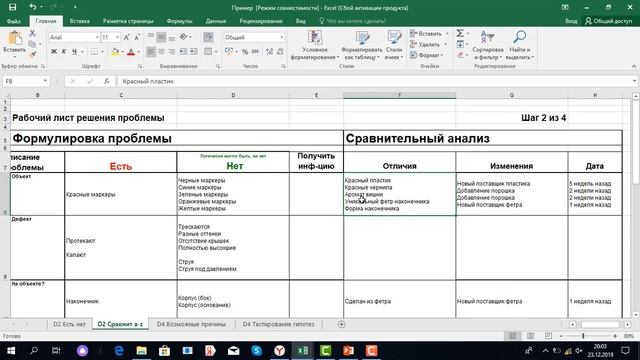This screenshot has width=640, height=360.
Task: Click decrease indent icon
Action: 183,52
